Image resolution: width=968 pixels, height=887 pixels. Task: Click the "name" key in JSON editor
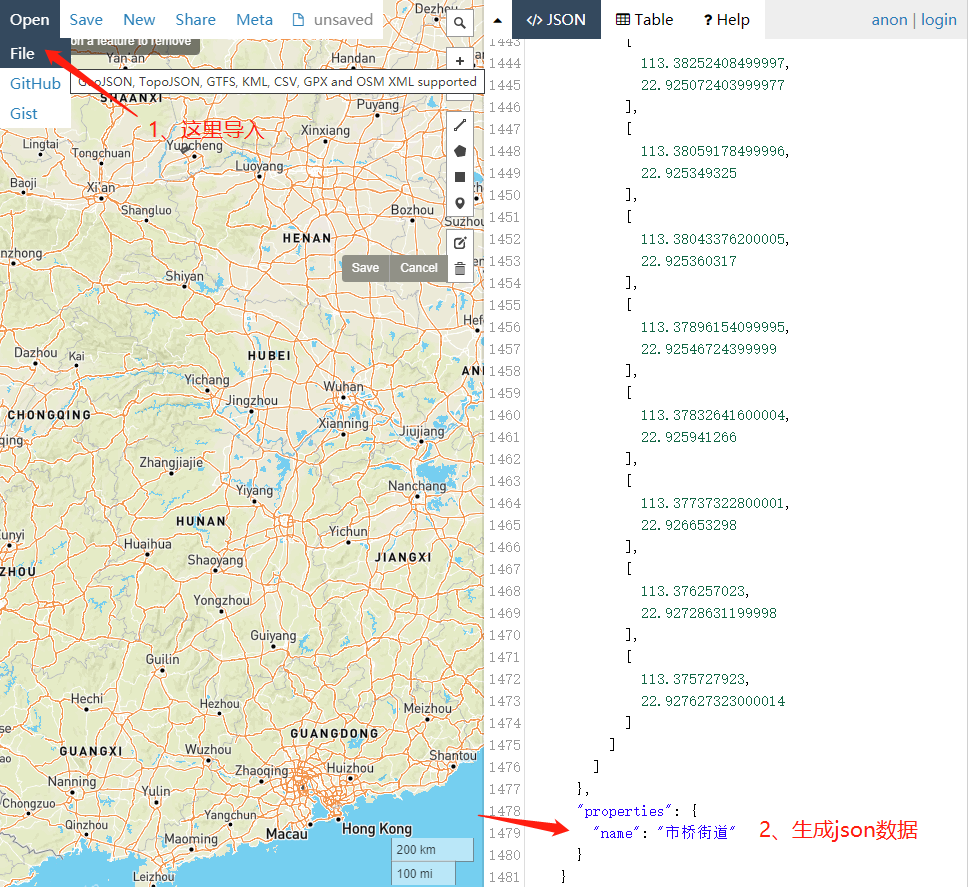tap(616, 833)
